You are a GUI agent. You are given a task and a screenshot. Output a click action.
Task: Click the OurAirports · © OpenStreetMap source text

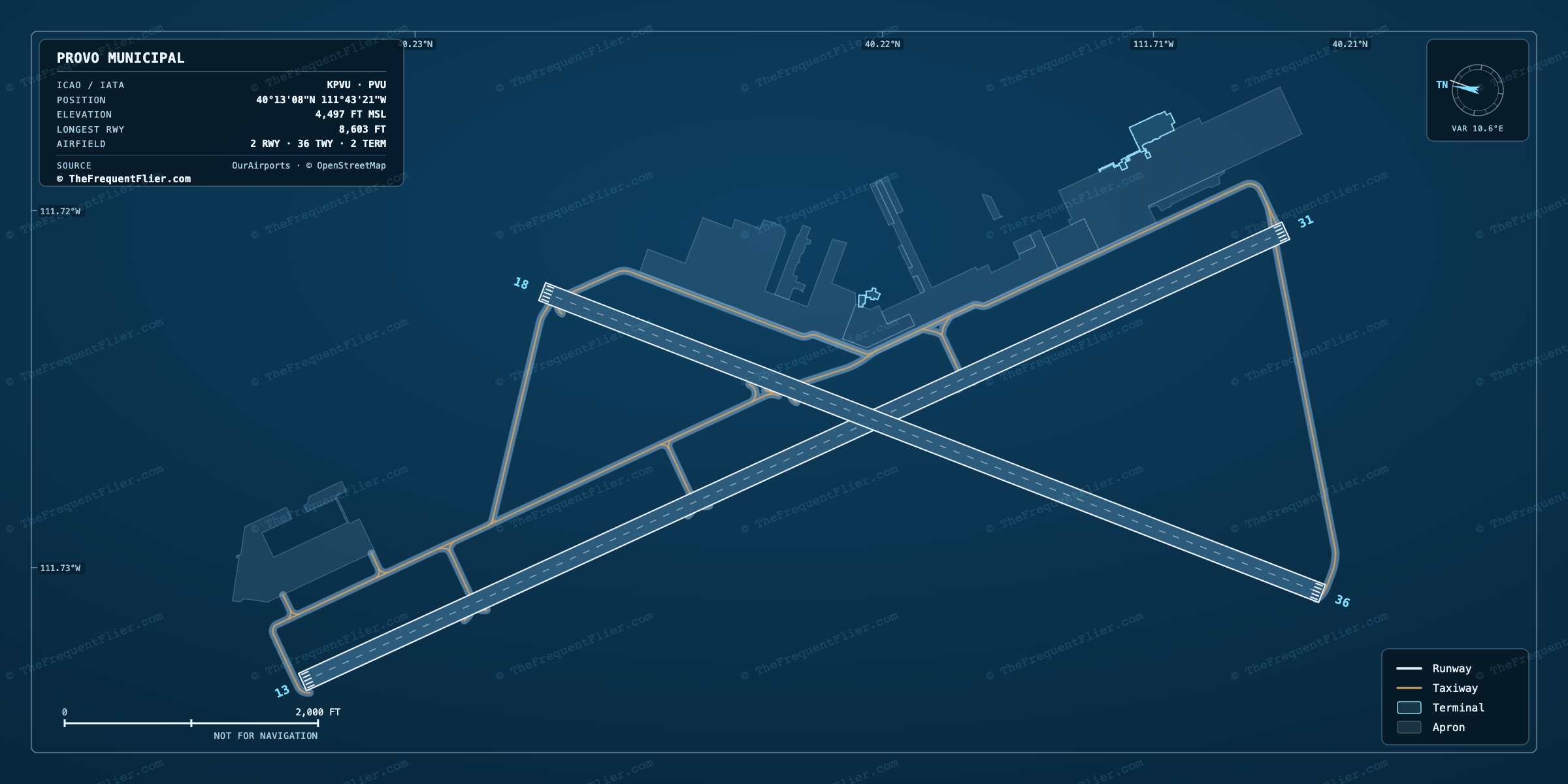tap(309, 166)
